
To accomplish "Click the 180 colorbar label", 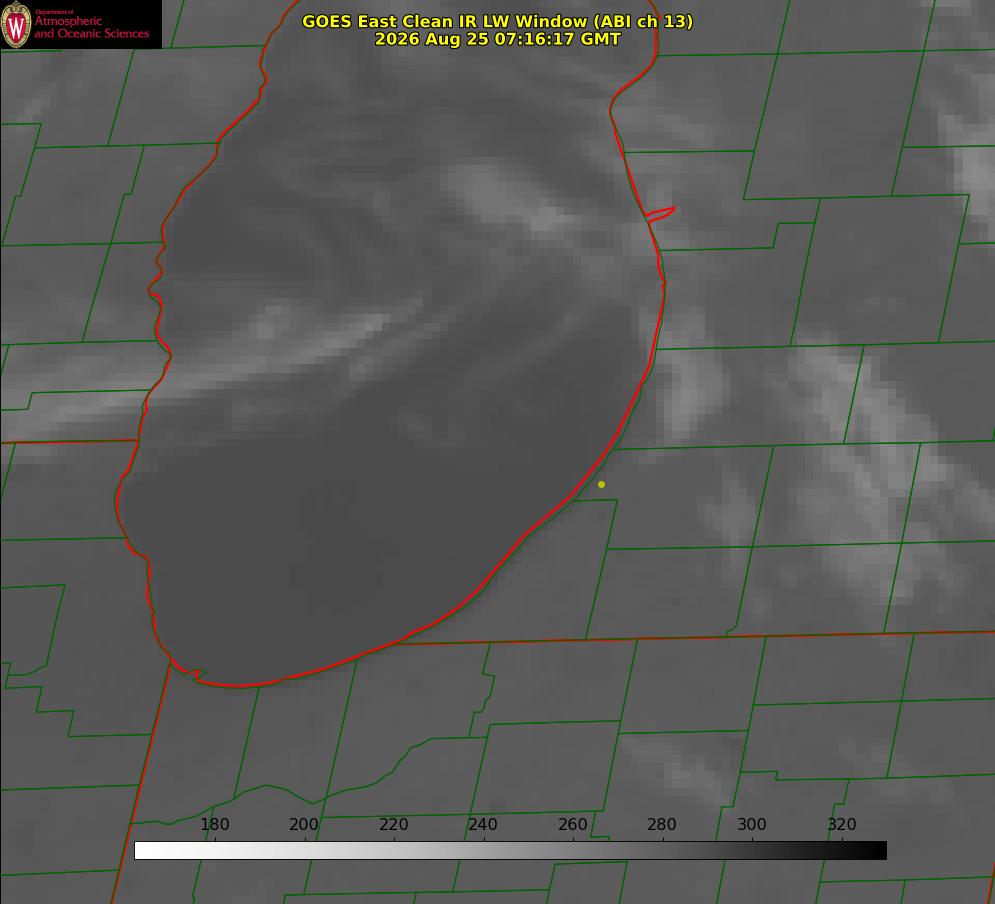I will (x=214, y=824).
